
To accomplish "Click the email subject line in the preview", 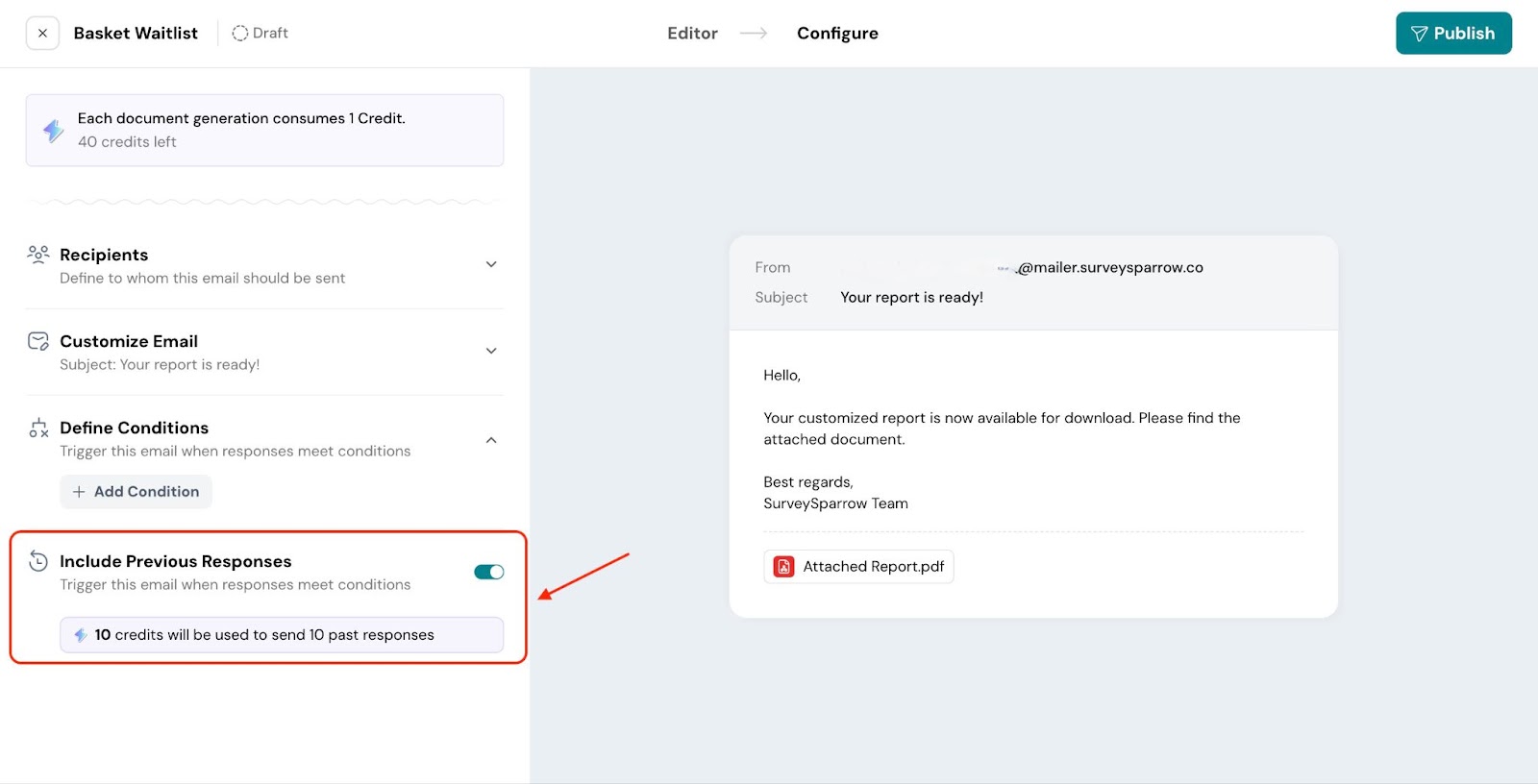I will (x=911, y=297).
